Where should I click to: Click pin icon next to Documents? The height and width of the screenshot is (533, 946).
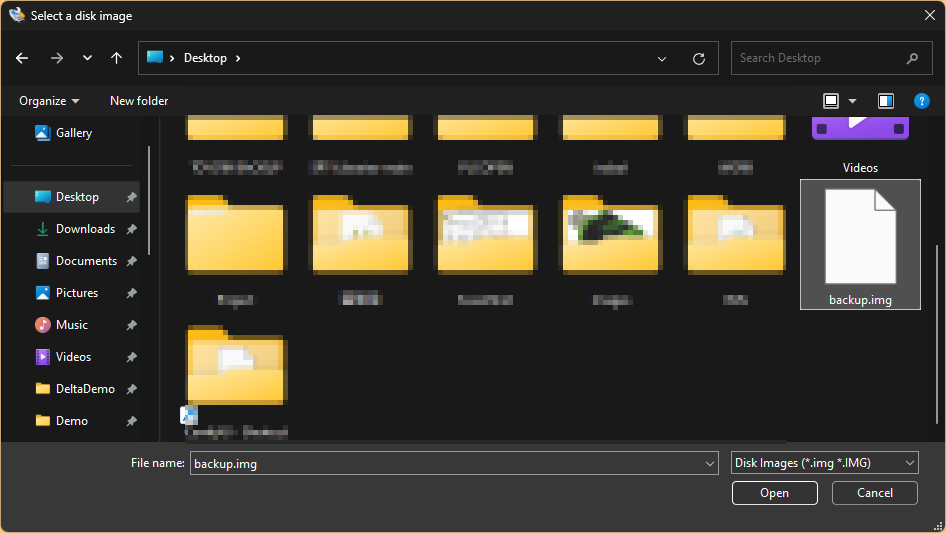(131, 261)
